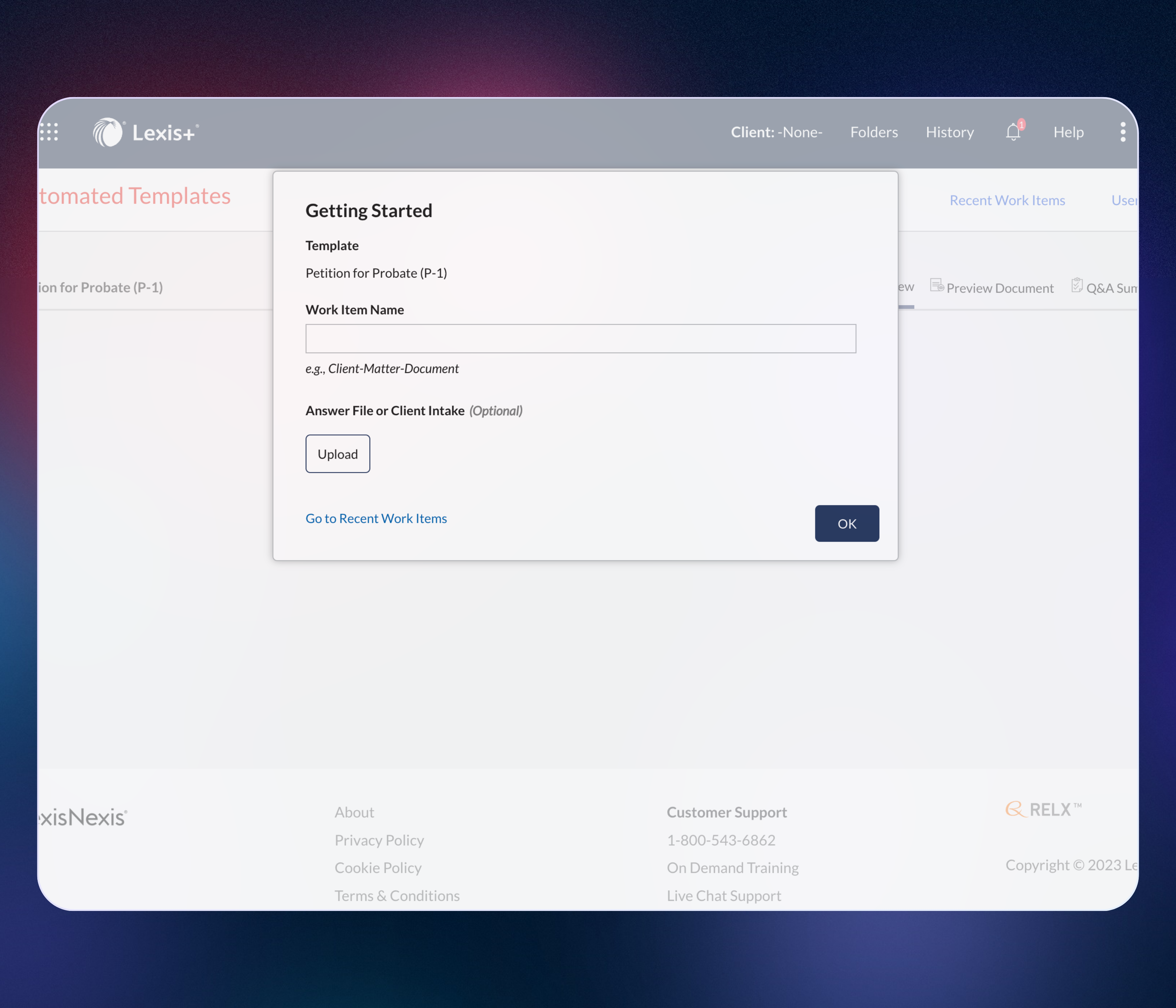This screenshot has height=1008, width=1176.
Task: Open Live Chat Support link
Action: click(x=724, y=896)
